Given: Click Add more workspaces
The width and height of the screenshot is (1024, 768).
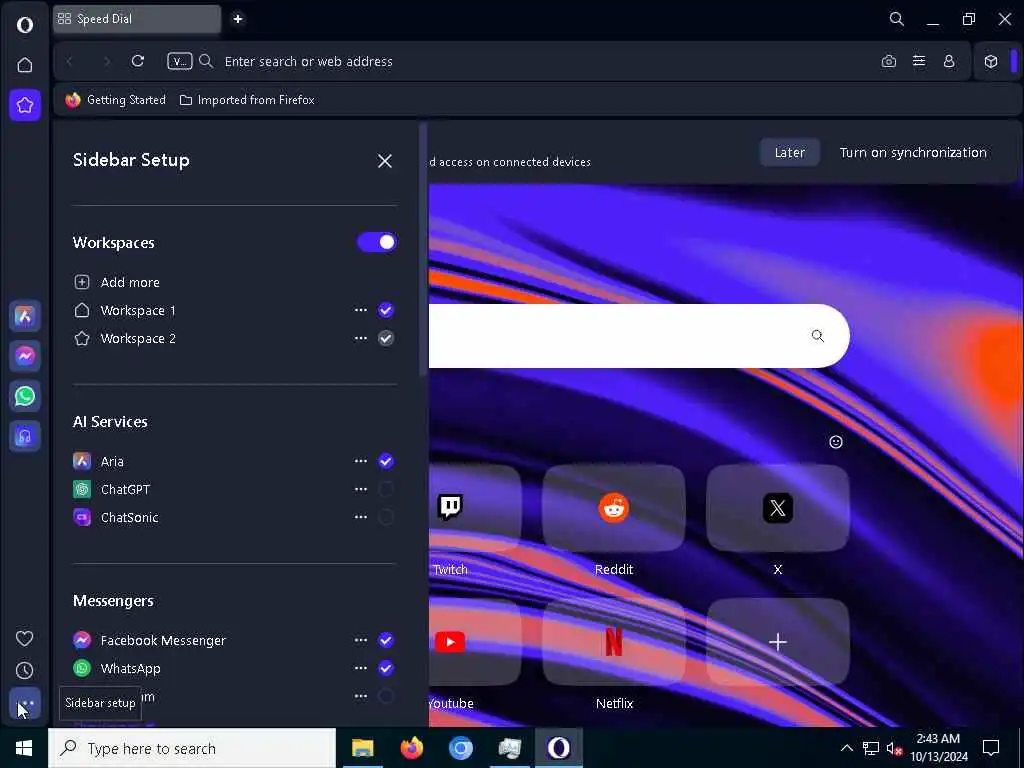Looking at the screenshot, I should tap(117, 282).
